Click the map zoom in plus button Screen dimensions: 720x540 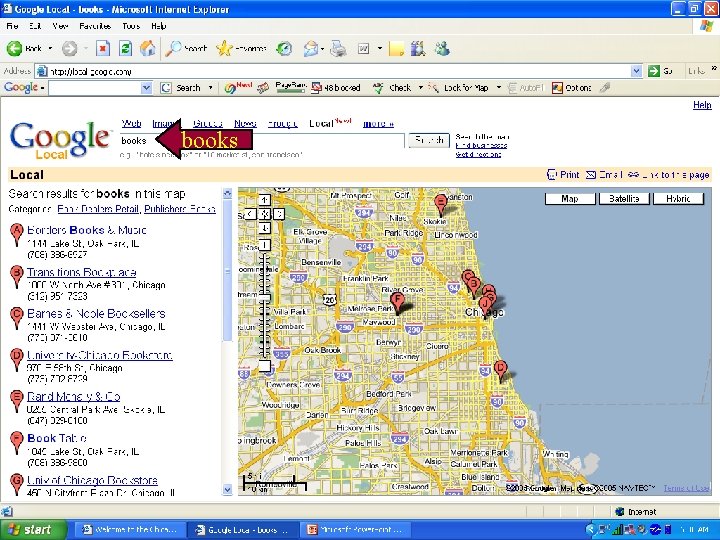pos(264,244)
